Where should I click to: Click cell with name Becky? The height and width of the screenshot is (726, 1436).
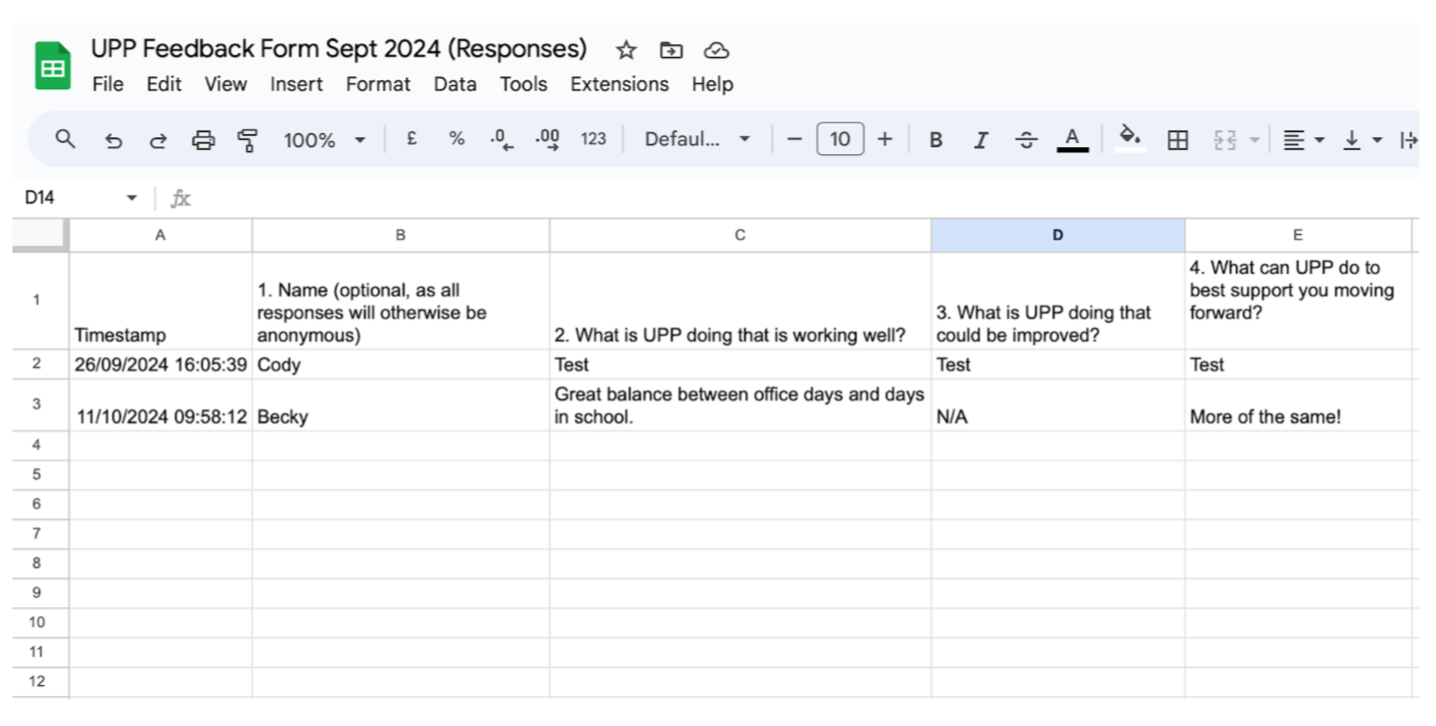tap(401, 405)
